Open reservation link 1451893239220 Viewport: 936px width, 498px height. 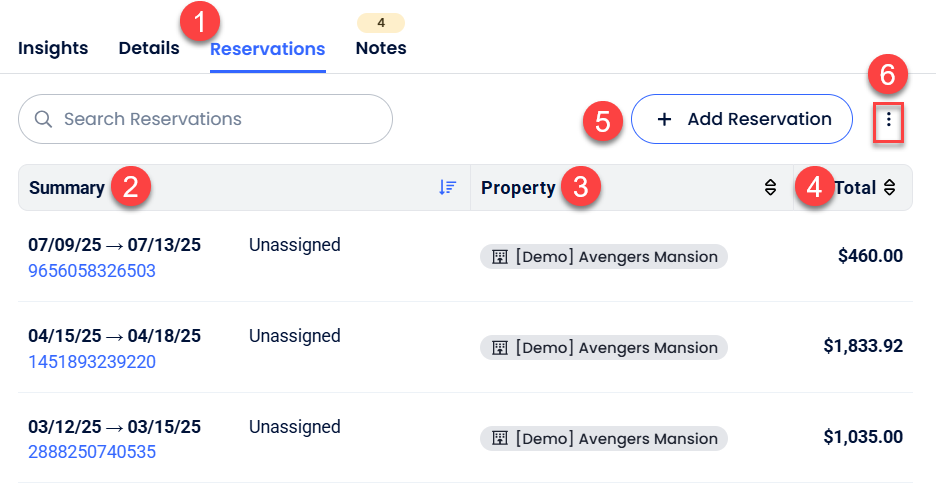point(92,362)
